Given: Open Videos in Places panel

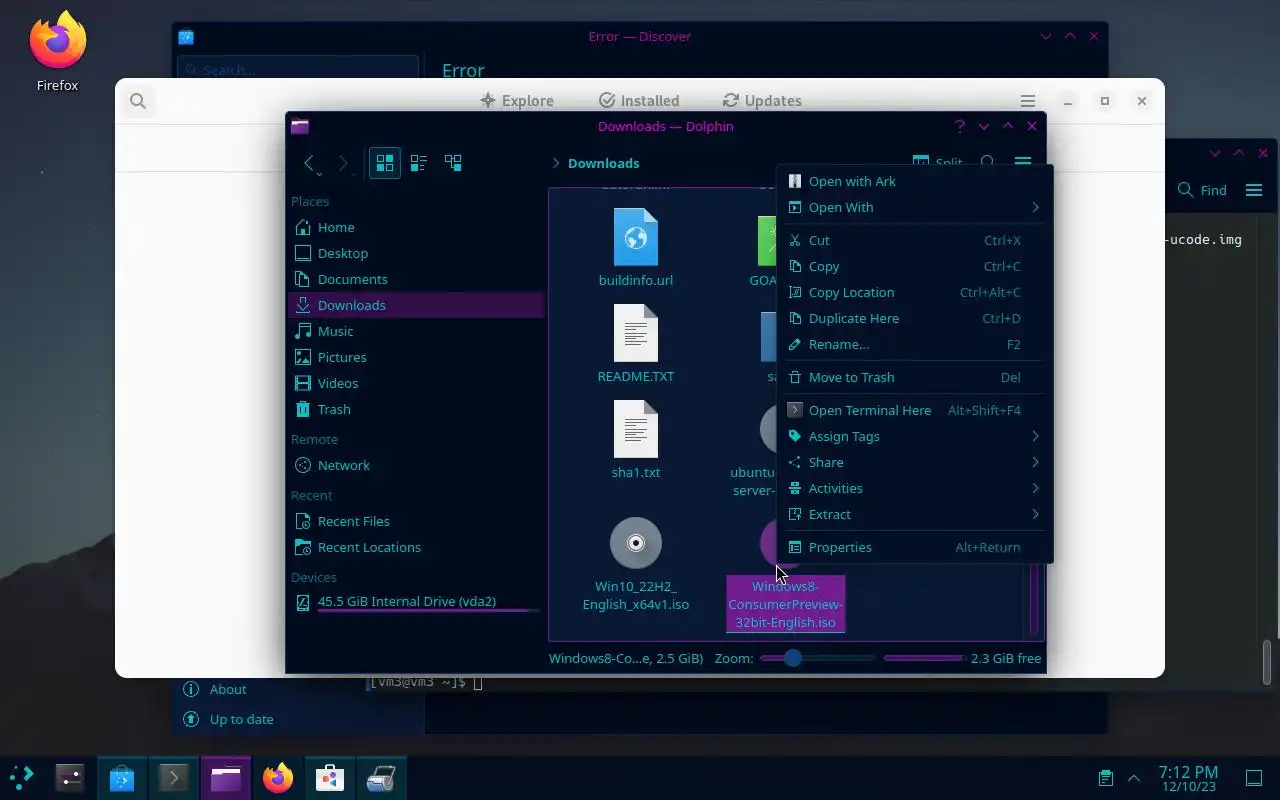Looking at the screenshot, I should tap(415, 383).
